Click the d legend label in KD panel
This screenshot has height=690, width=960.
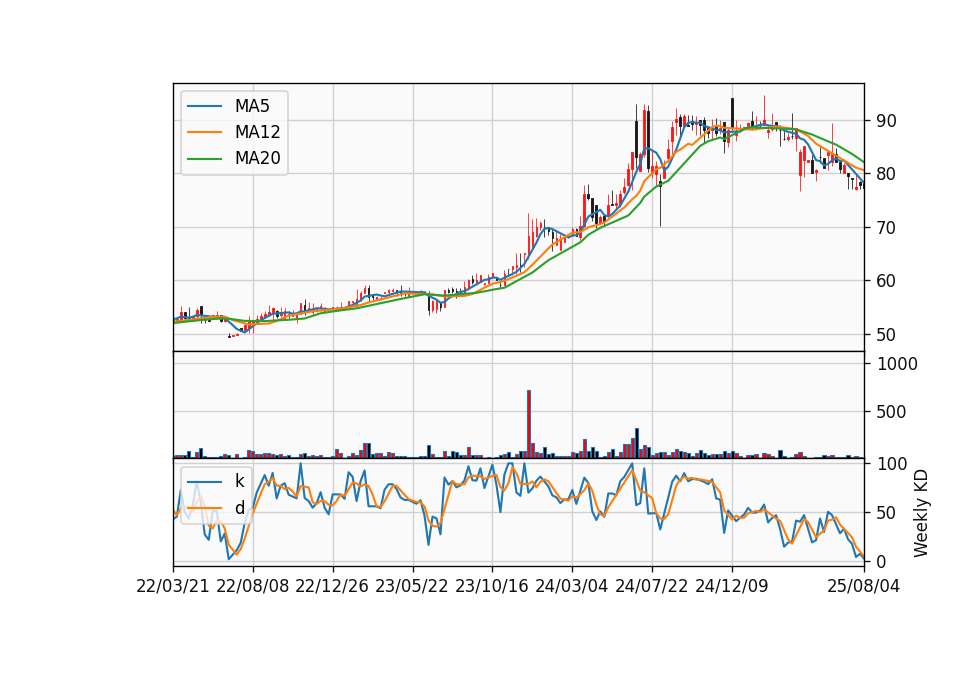[x=239, y=508]
